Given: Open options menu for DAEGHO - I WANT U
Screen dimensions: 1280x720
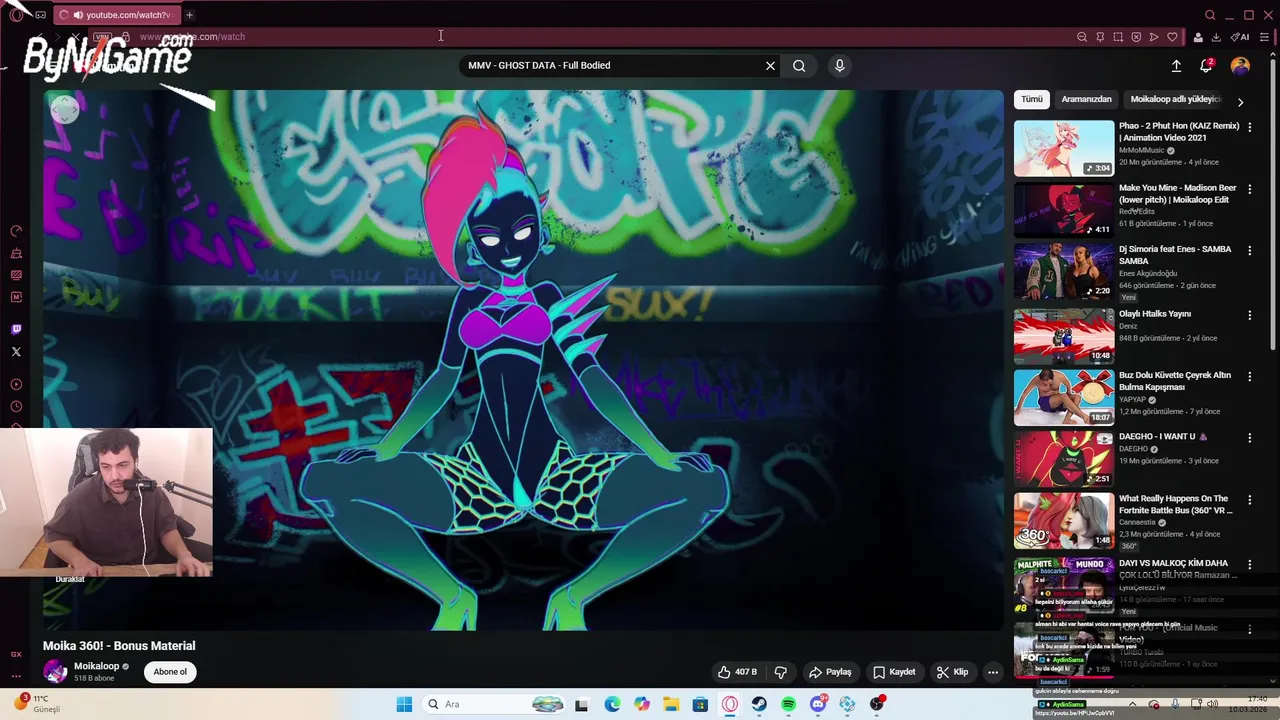Looking at the screenshot, I should click(1249, 438).
